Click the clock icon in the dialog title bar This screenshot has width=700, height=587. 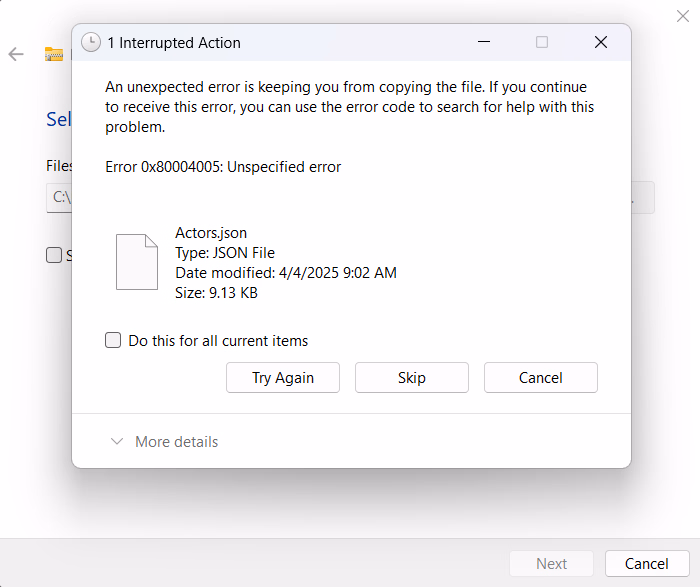point(91,43)
